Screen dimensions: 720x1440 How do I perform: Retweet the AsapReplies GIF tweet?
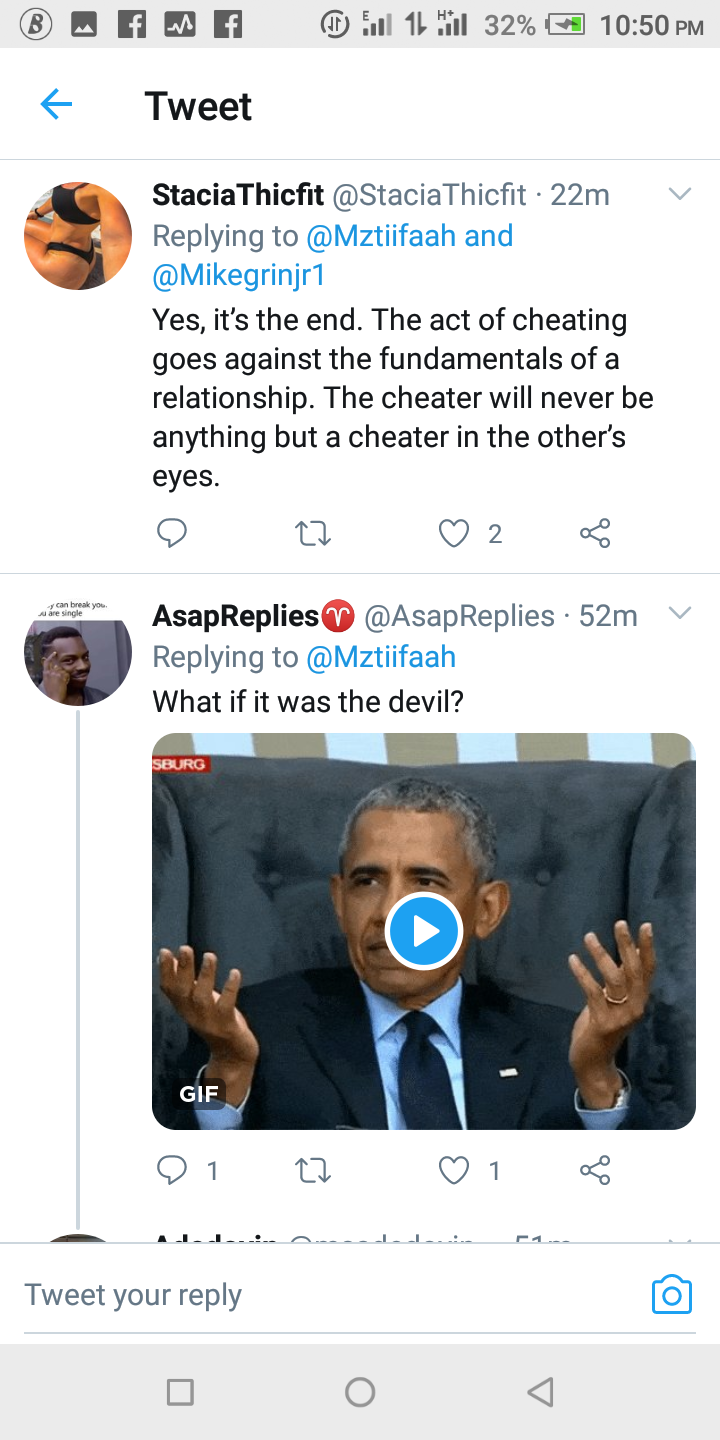pyautogui.click(x=314, y=1171)
